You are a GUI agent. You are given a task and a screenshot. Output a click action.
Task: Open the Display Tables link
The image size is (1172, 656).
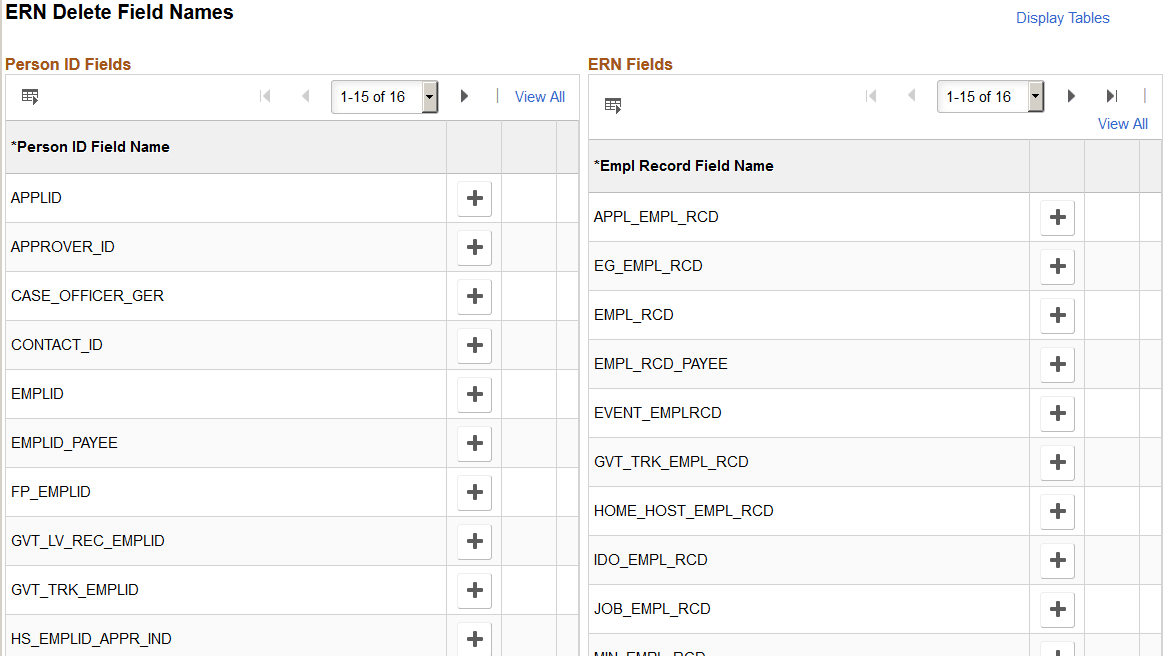1062,17
